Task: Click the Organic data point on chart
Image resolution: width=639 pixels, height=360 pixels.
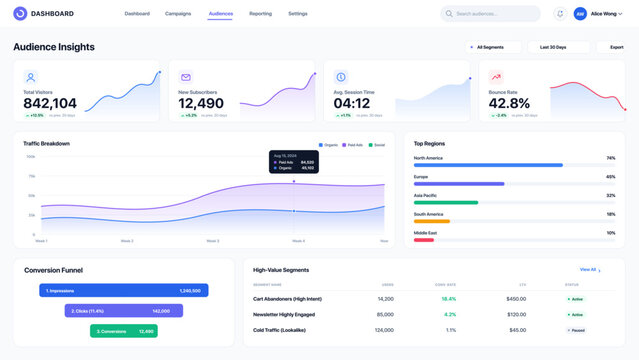Action: point(294,211)
